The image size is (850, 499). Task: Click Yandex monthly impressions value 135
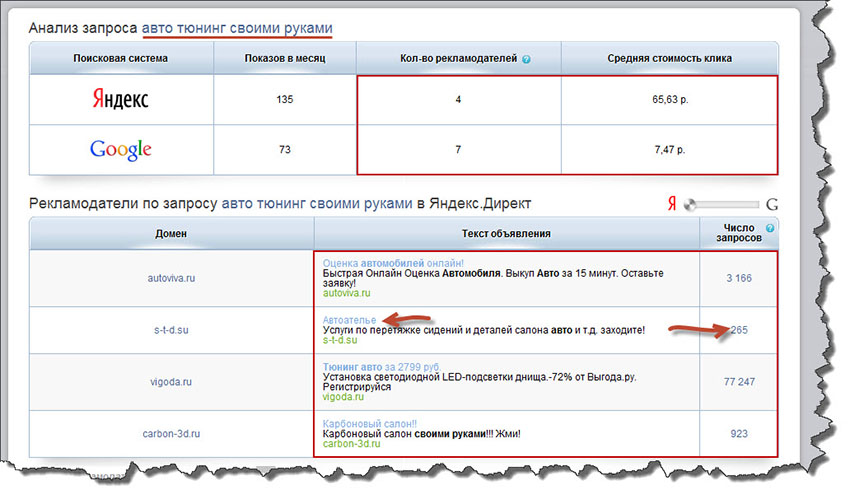pos(285,100)
